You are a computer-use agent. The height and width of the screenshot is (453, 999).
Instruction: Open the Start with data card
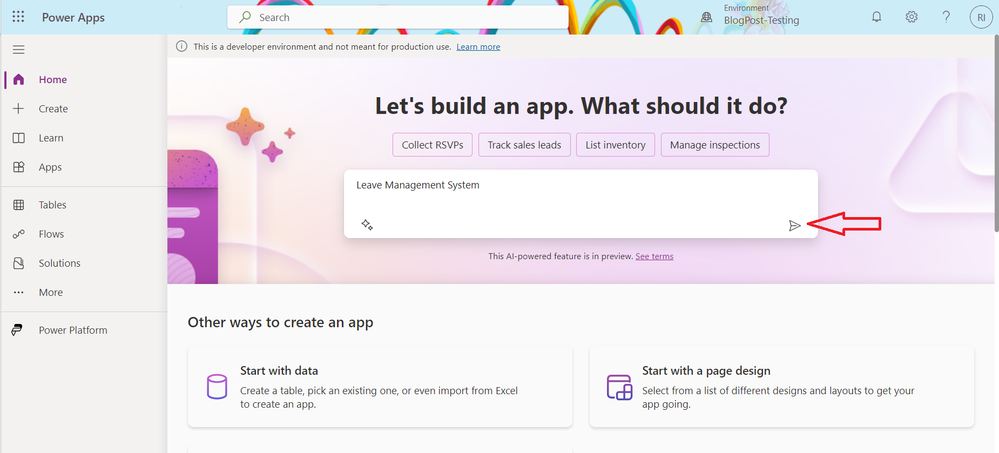pos(380,387)
